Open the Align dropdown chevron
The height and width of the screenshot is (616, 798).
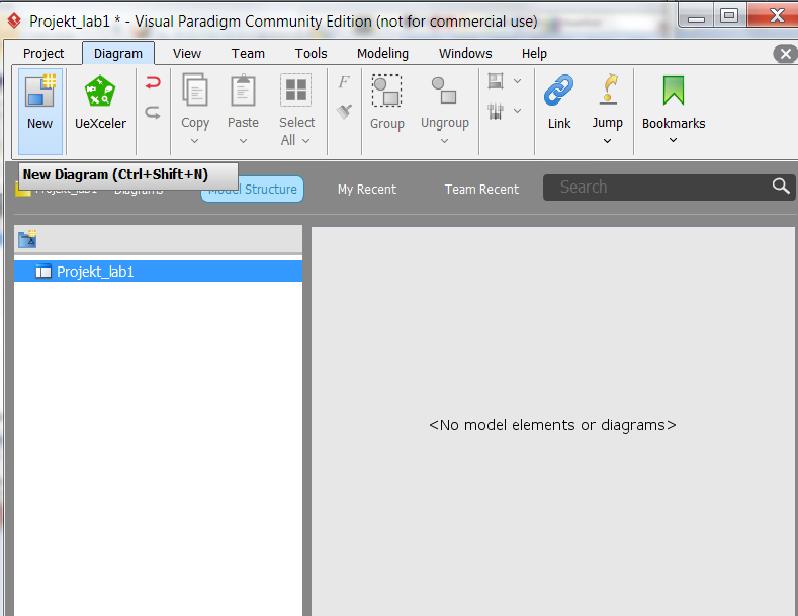517,81
